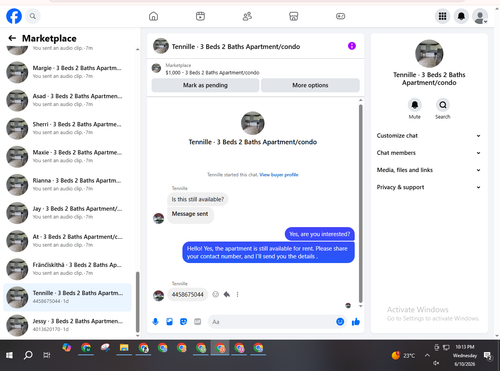Send a thumbs-up like
The height and width of the screenshot is (371, 500).
tap(356, 322)
